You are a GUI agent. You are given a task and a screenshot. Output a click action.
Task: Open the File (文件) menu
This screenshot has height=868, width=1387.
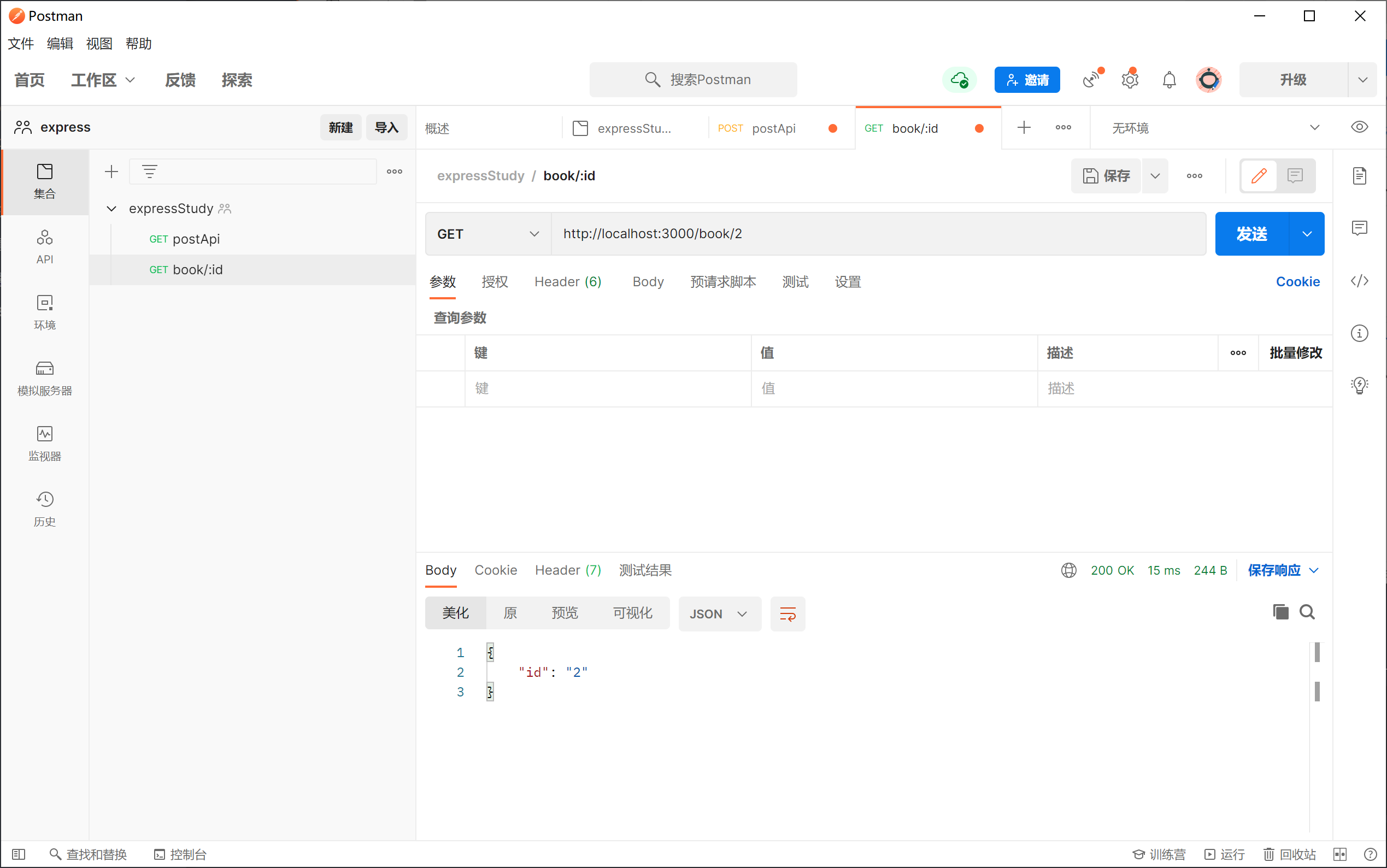point(21,44)
